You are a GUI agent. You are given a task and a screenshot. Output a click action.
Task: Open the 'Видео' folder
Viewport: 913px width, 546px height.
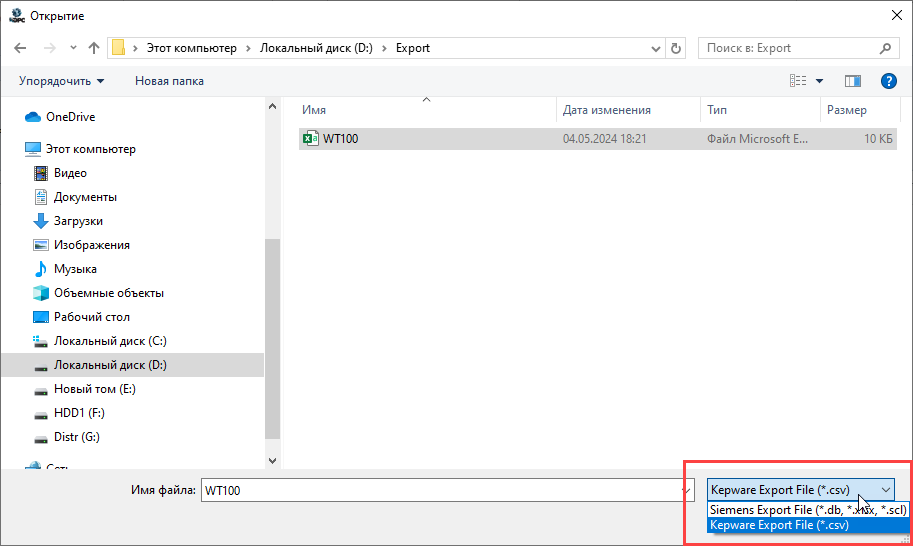(x=70, y=173)
